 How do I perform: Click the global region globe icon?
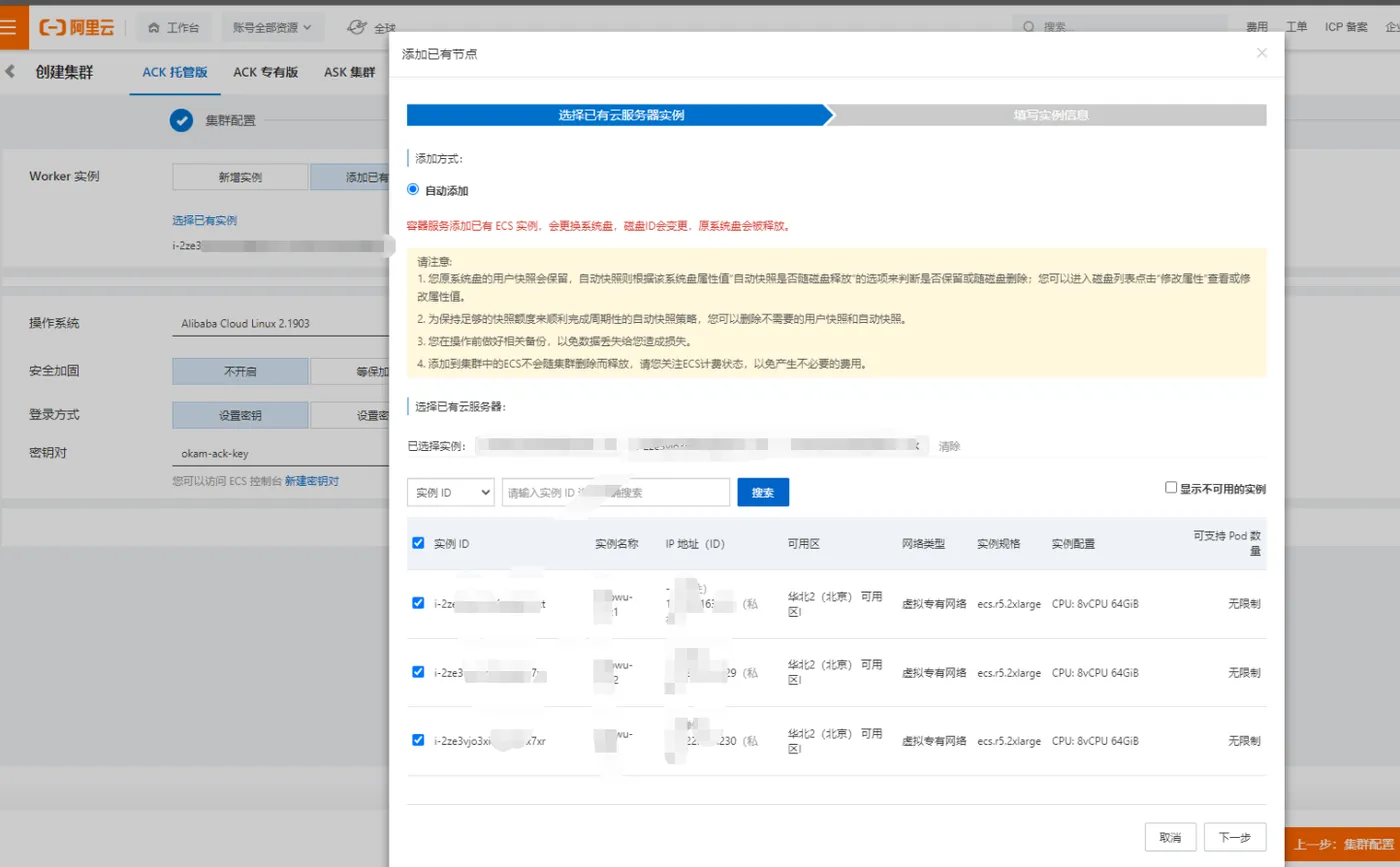coord(357,27)
